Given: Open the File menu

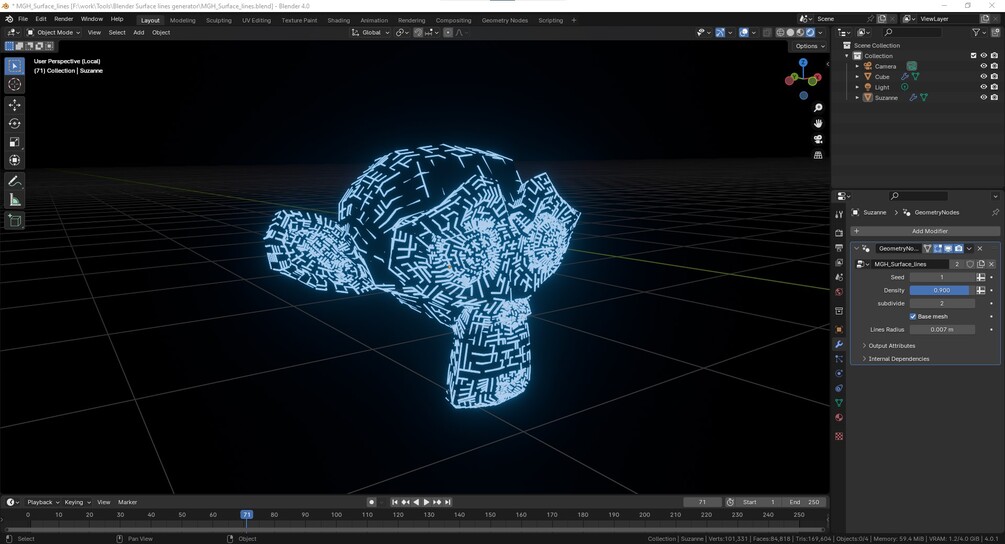Looking at the screenshot, I should [23, 19].
